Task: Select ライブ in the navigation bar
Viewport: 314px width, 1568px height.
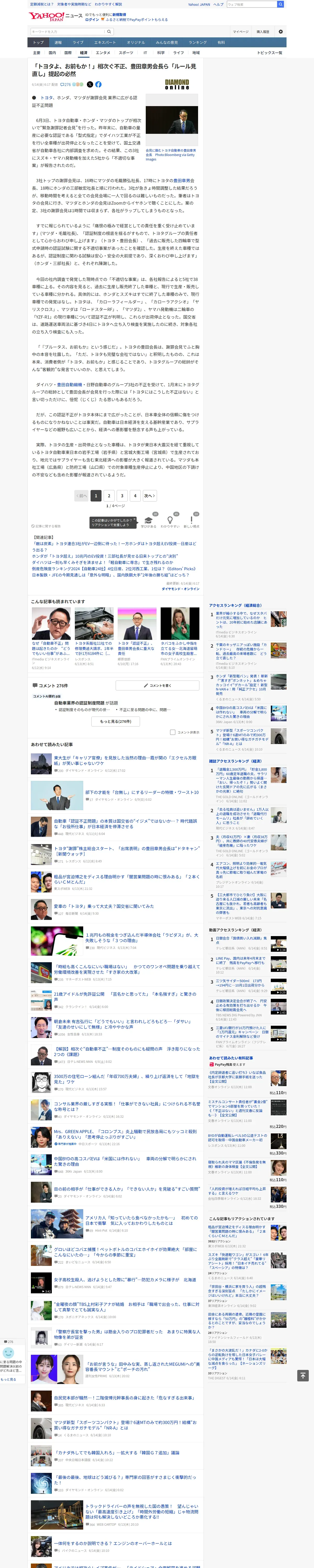Action: coord(78,43)
